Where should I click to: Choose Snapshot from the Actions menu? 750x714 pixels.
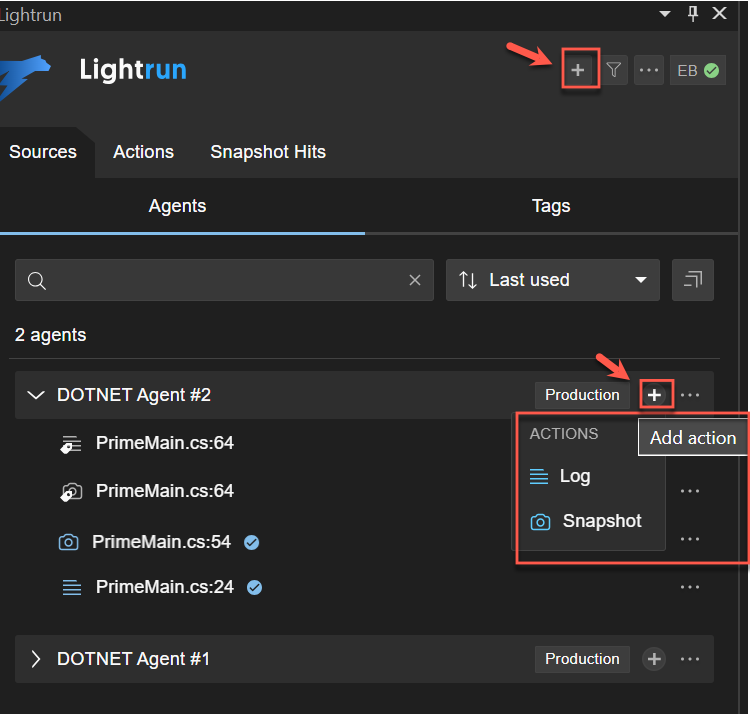[x=601, y=521]
